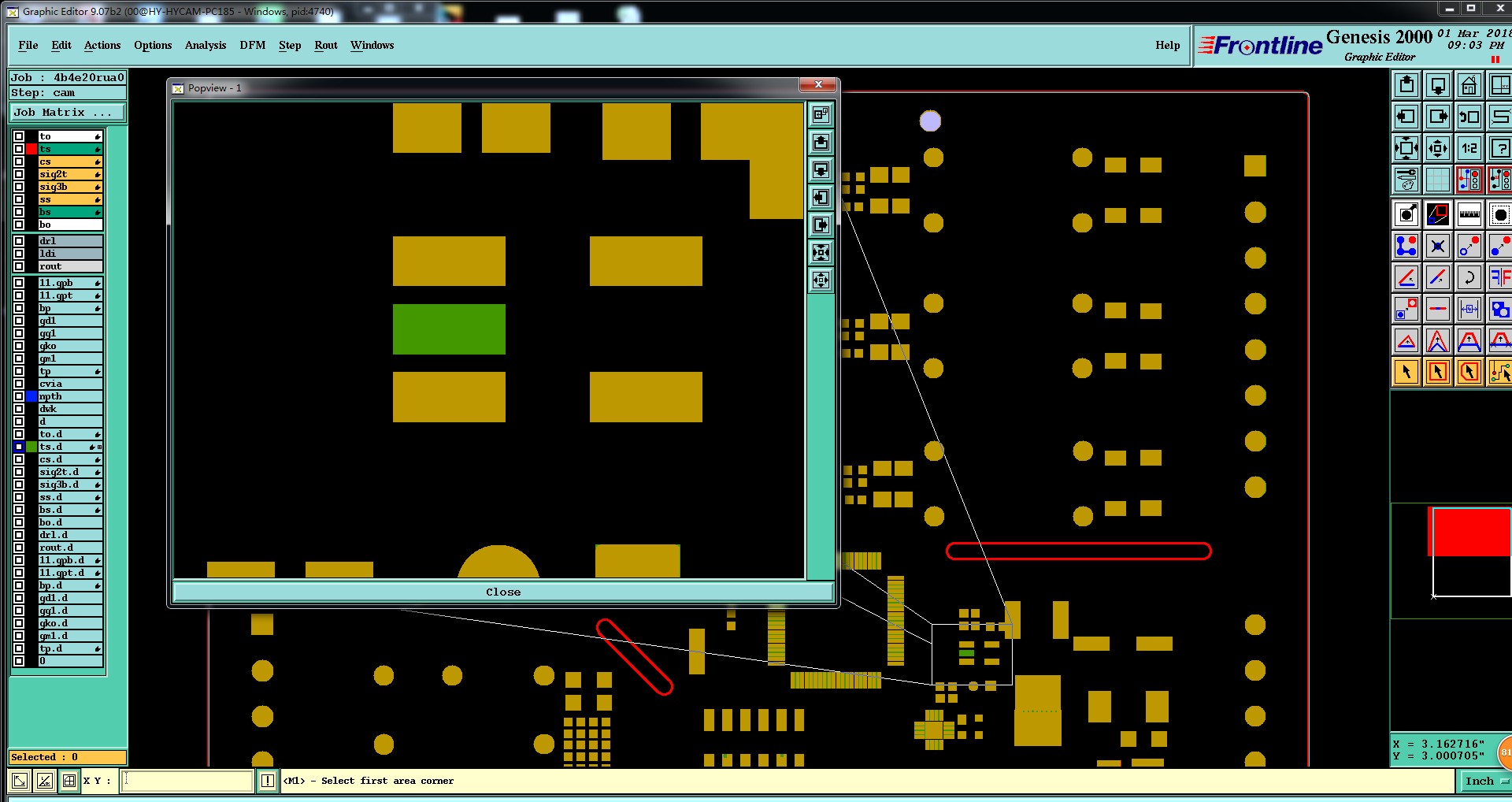Click the Close button in Popview
Screen dimensions: 1512x802
(503, 592)
